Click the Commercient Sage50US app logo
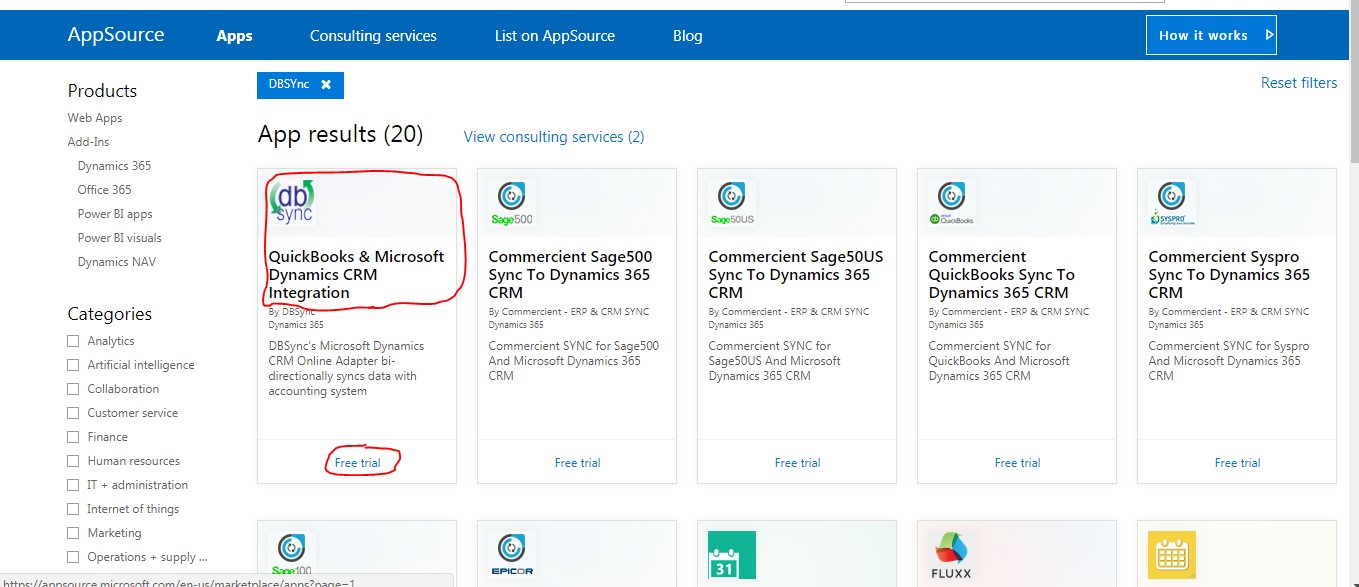The height and width of the screenshot is (587, 1359). pos(731,203)
